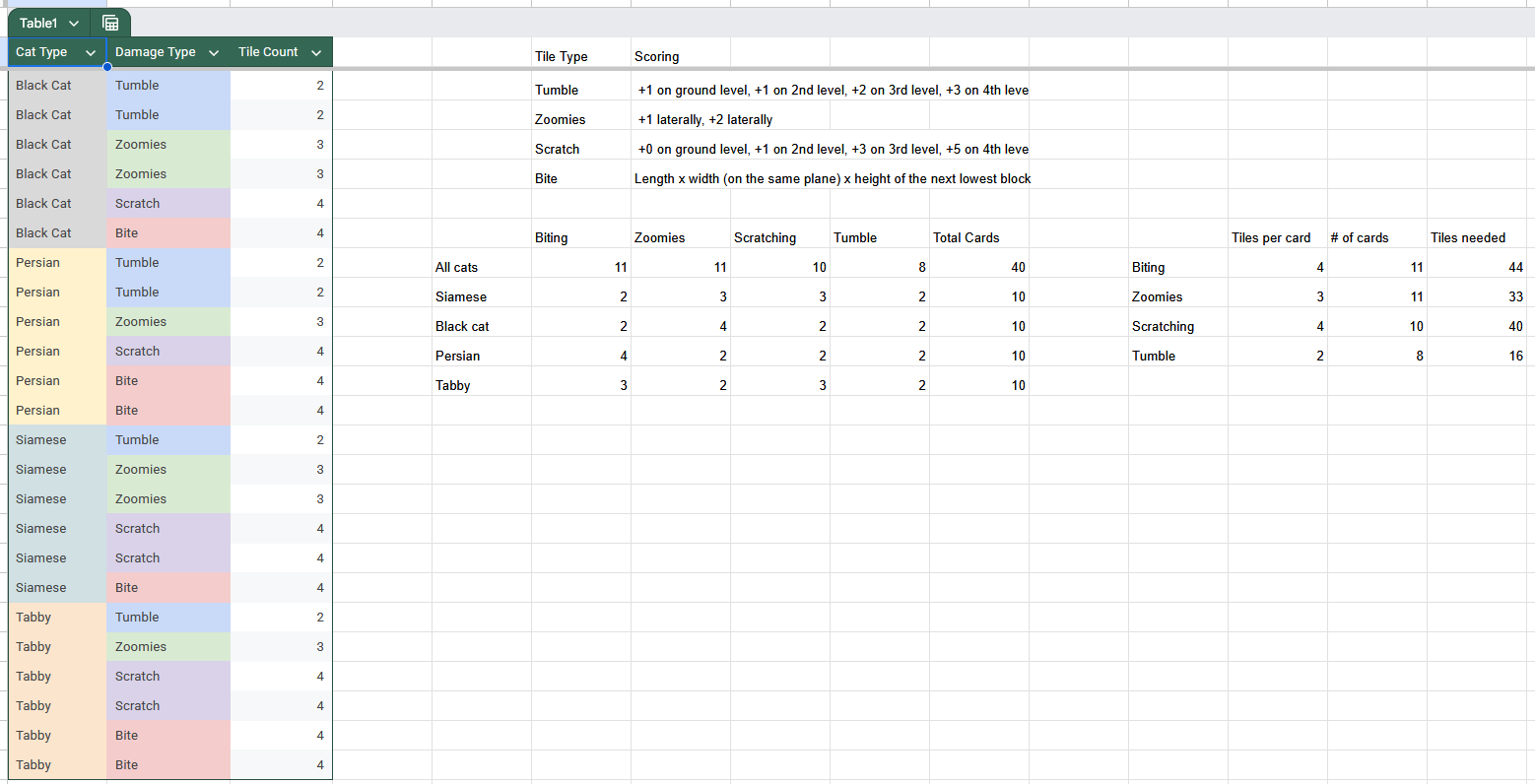Click the # of cards heading cell
1535x784 pixels.
pyautogui.click(x=1360, y=237)
